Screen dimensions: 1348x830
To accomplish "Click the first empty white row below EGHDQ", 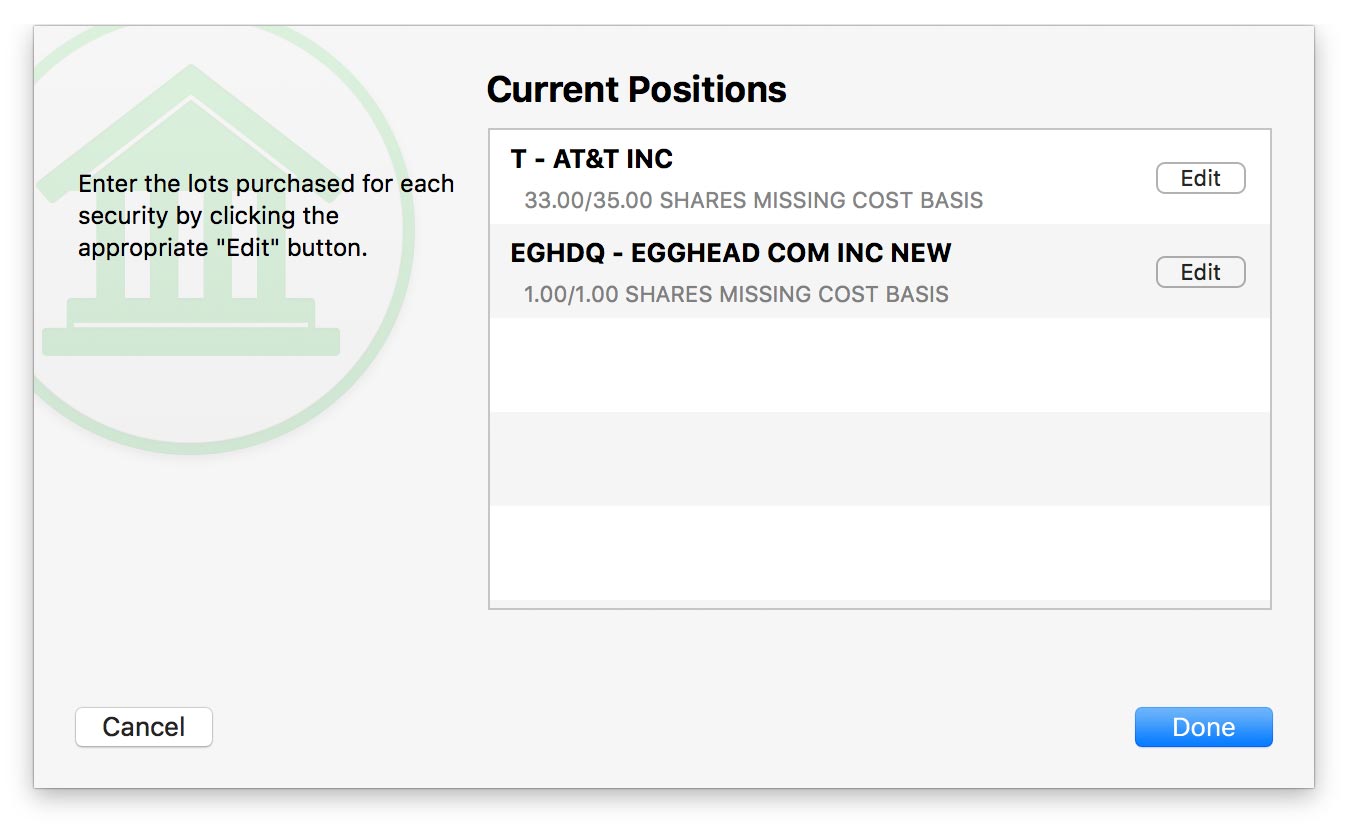I will (x=880, y=364).
